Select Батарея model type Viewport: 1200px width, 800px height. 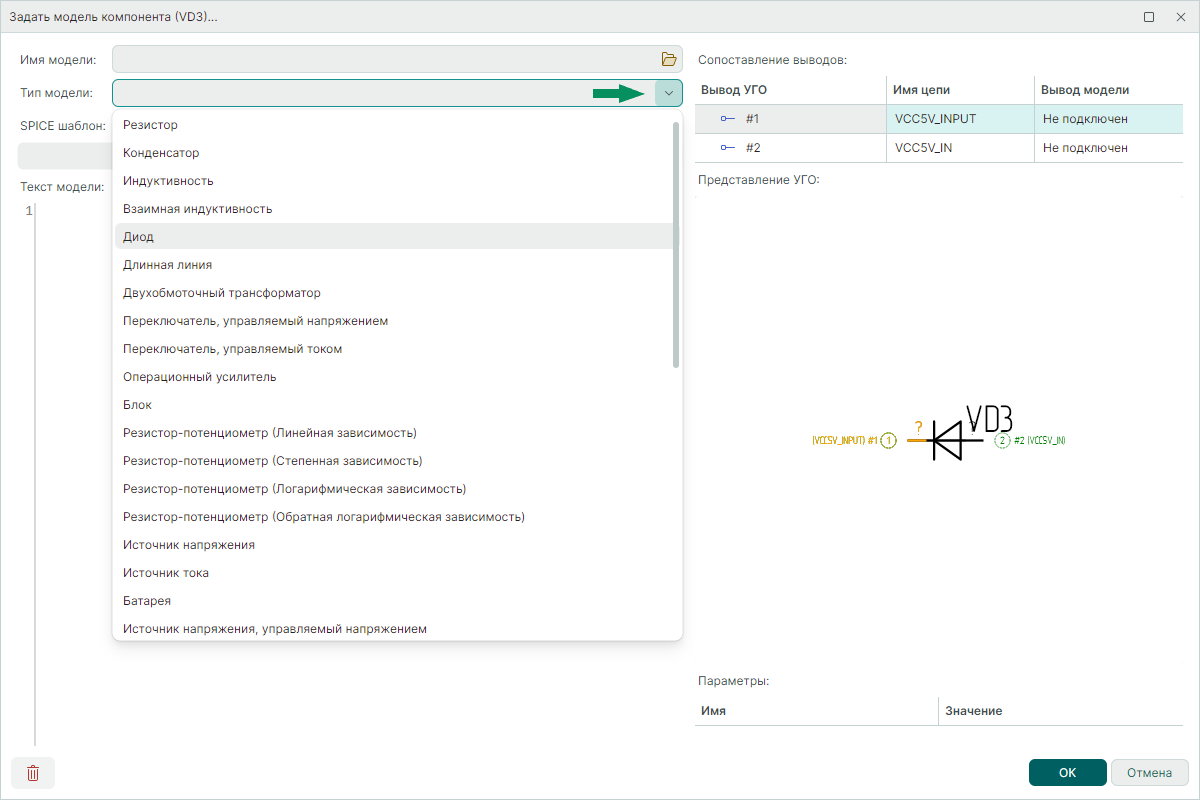[147, 601]
